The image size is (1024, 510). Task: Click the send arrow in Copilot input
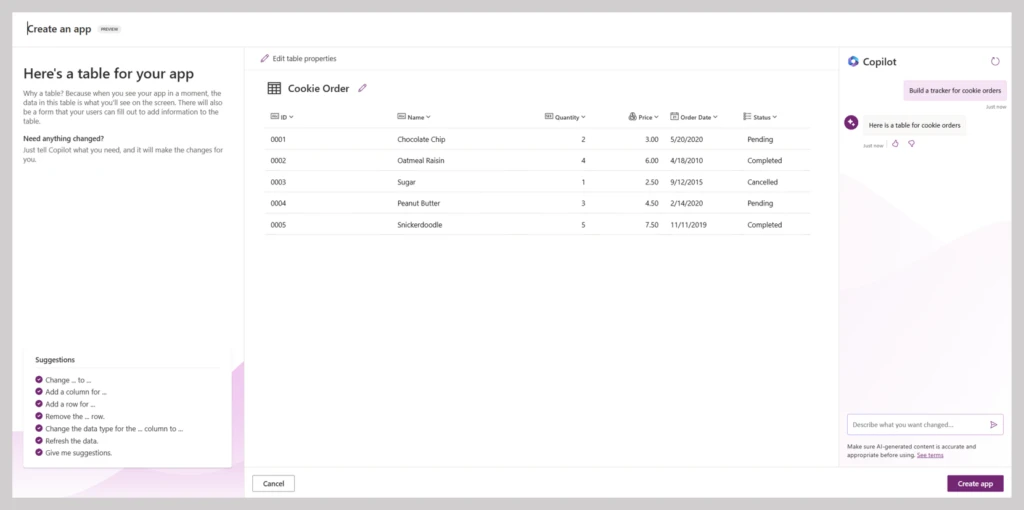[993, 424]
